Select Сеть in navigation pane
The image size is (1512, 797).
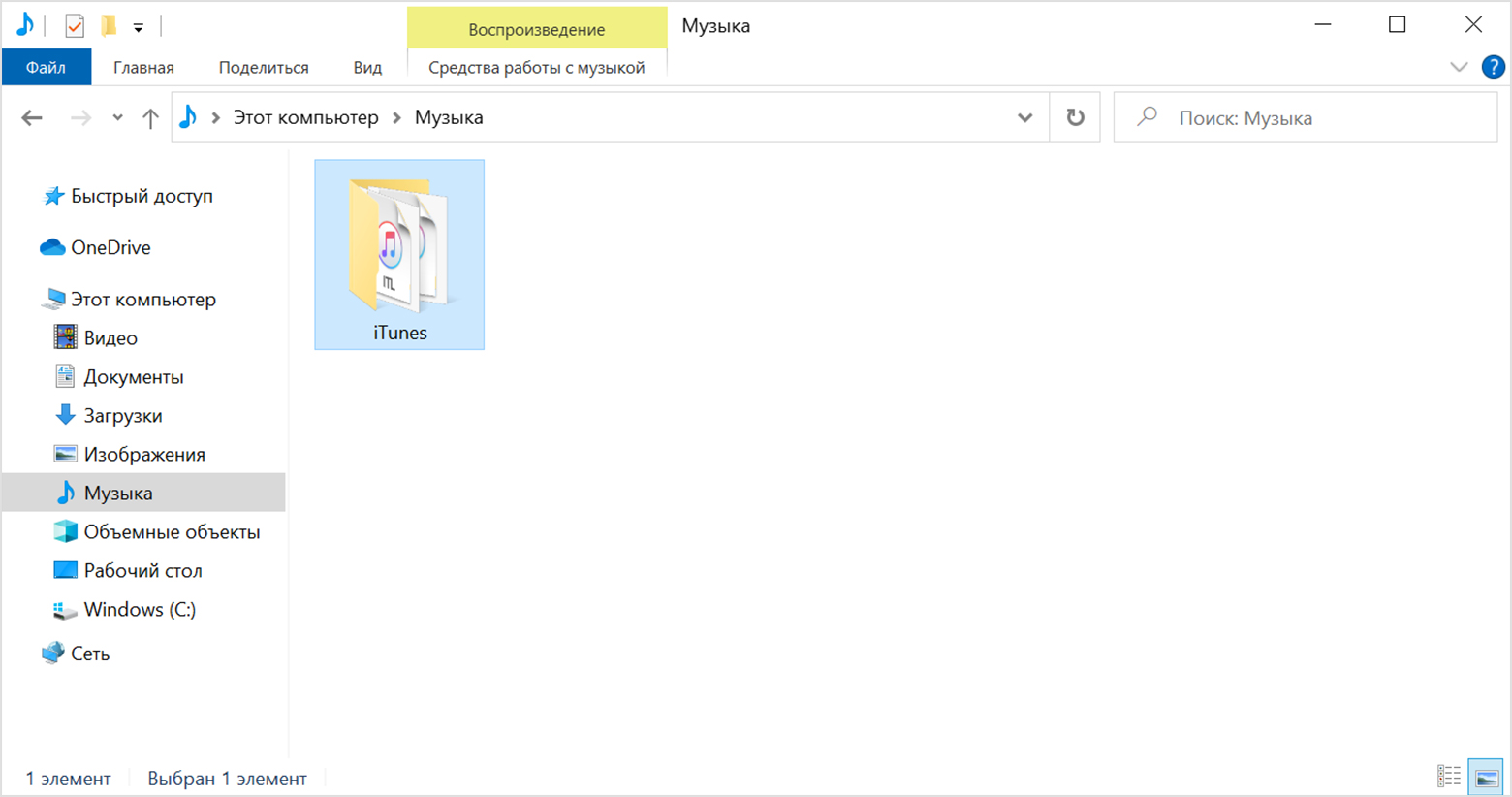(90, 654)
